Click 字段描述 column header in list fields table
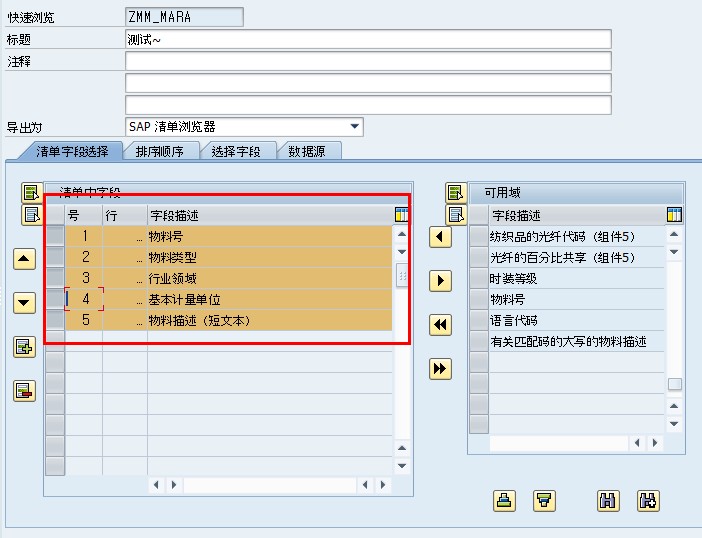This screenshot has height=538, width=702. click(x=270, y=215)
